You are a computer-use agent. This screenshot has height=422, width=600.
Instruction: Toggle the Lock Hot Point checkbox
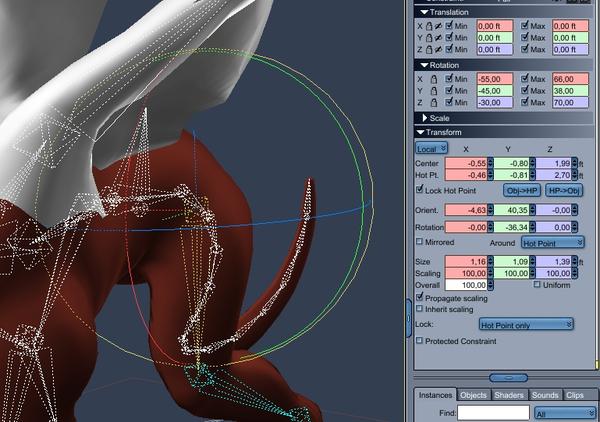click(420, 189)
